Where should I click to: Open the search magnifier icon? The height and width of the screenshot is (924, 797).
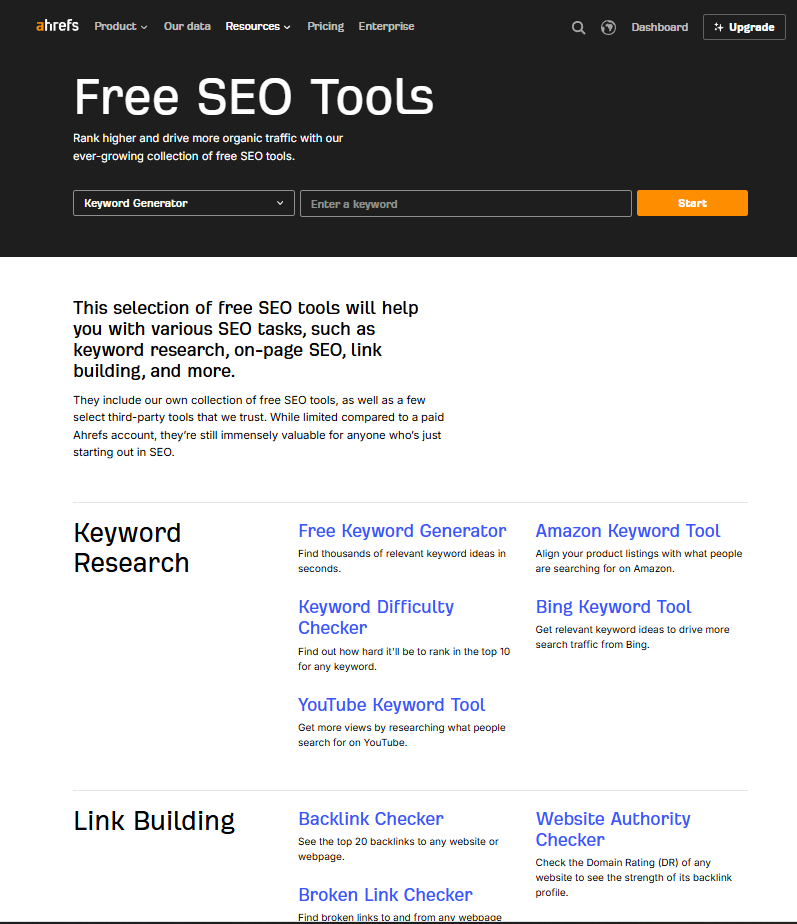point(578,28)
